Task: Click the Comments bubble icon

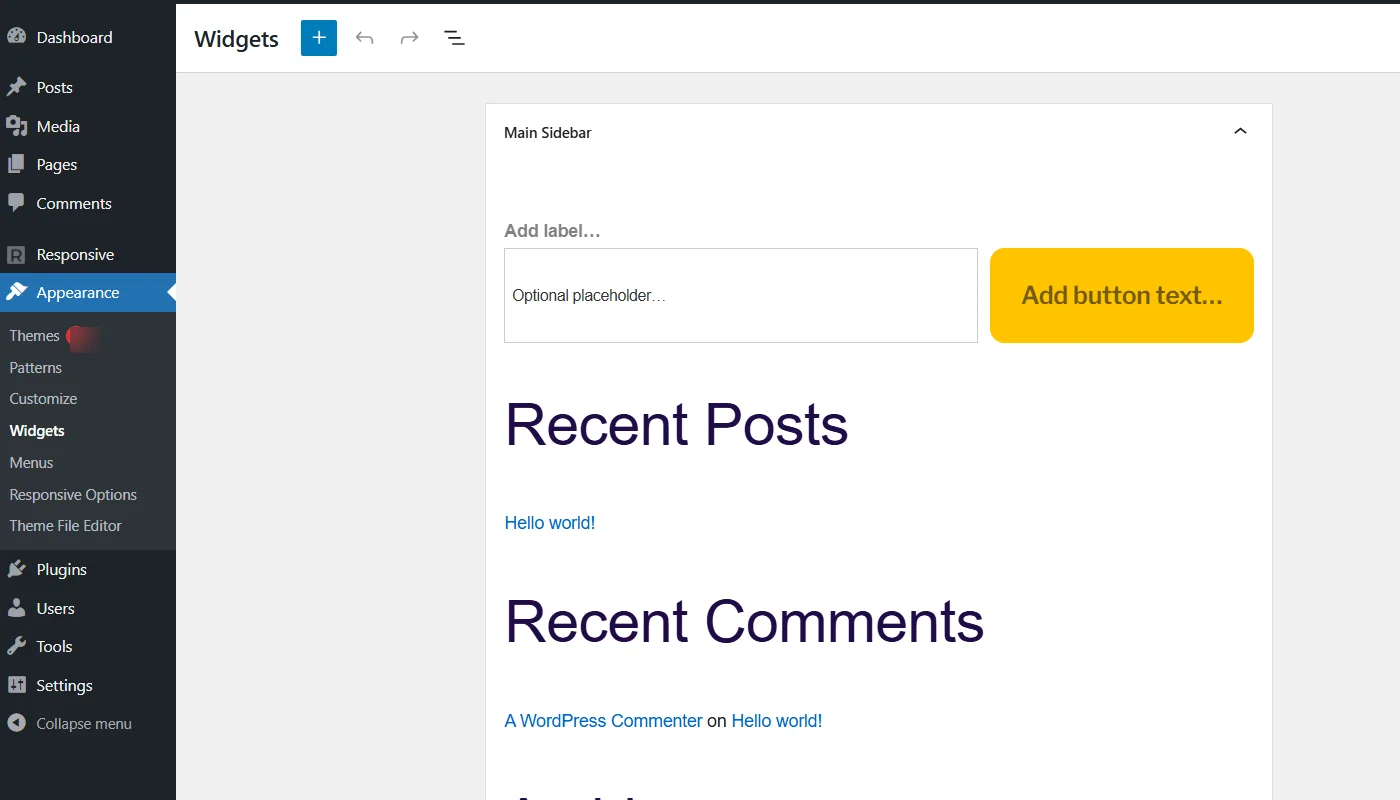Action: click(x=16, y=203)
